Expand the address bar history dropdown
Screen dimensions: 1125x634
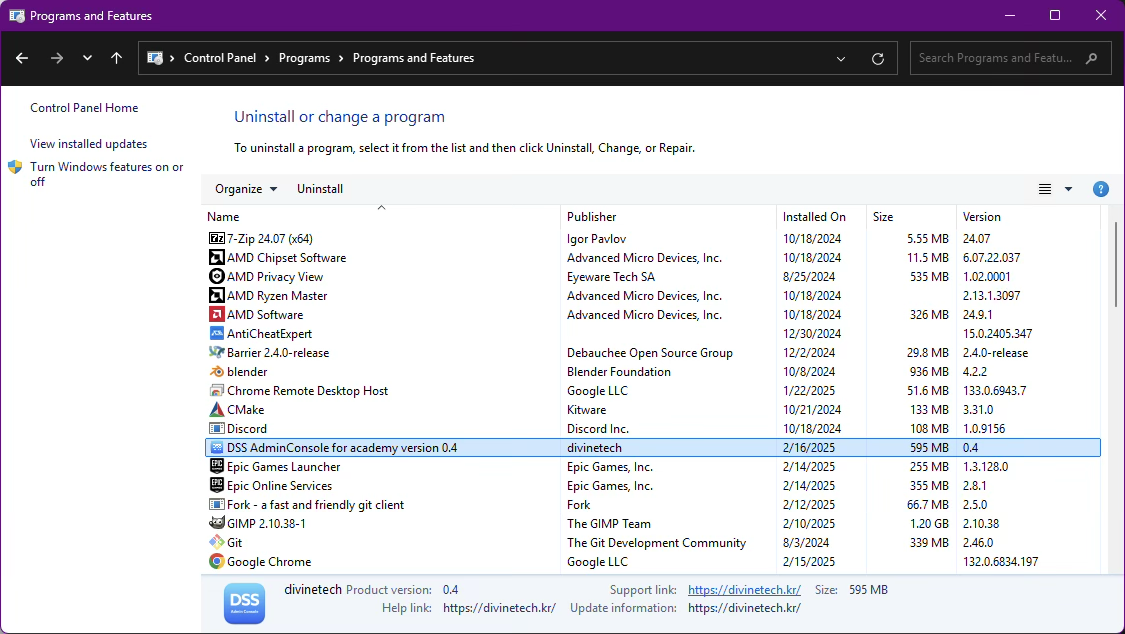[841, 58]
